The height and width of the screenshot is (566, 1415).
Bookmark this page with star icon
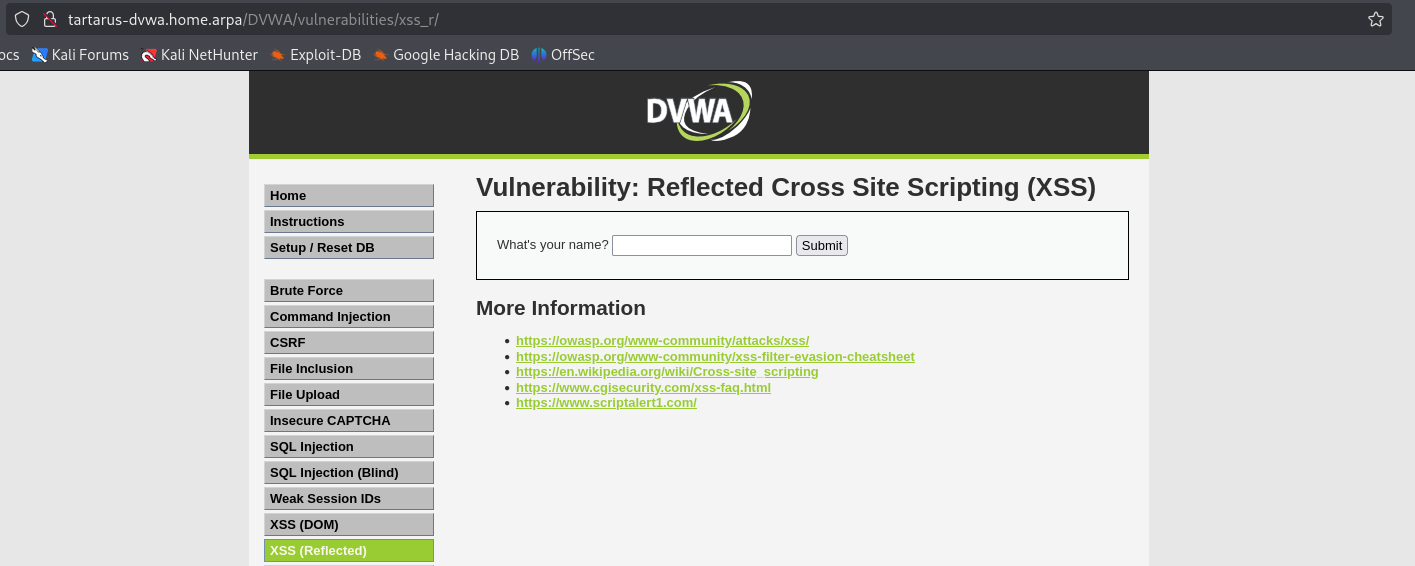click(1375, 19)
